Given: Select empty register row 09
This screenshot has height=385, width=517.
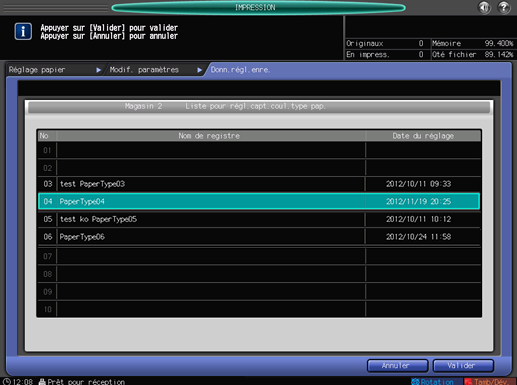Looking at the screenshot, I should [x=259, y=292].
